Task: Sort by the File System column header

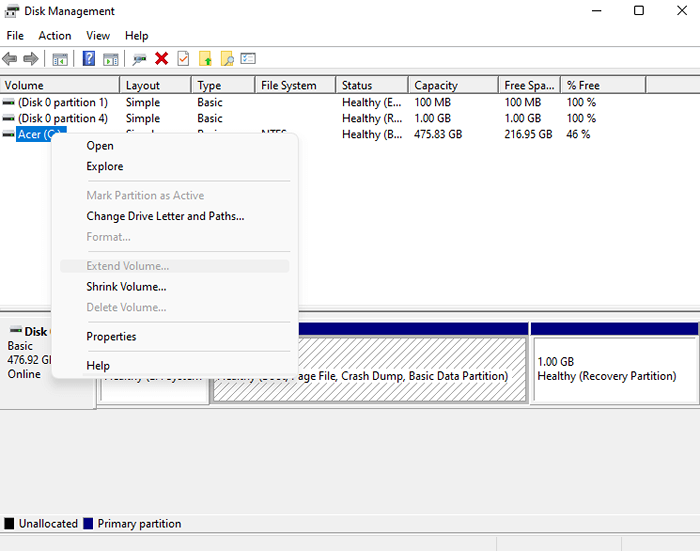Action: tap(295, 85)
